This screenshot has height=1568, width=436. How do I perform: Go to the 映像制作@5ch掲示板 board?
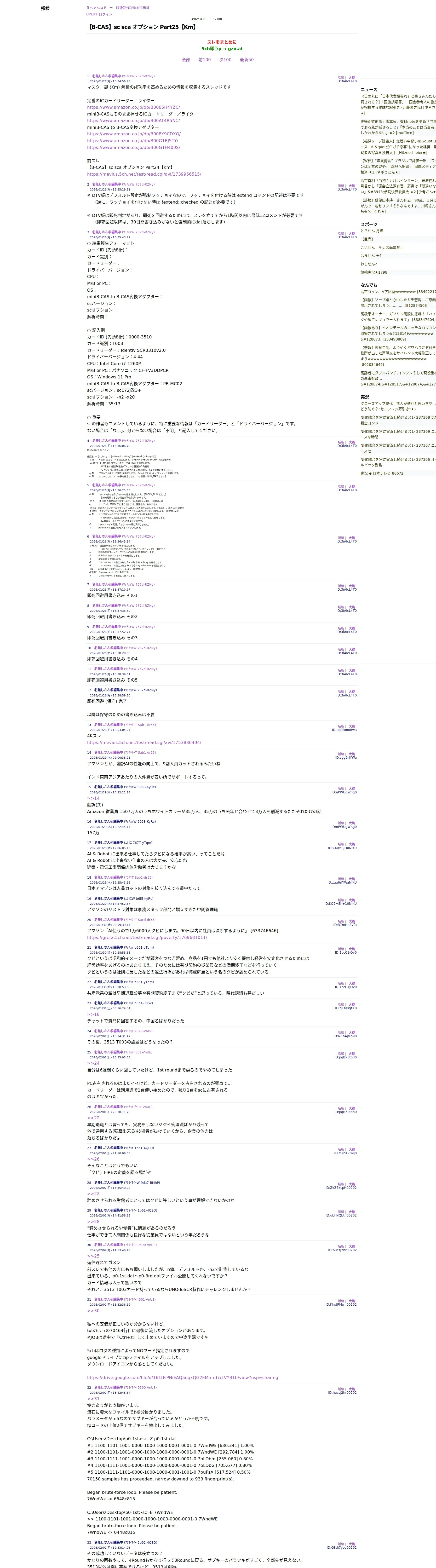(x=132, y=8)
